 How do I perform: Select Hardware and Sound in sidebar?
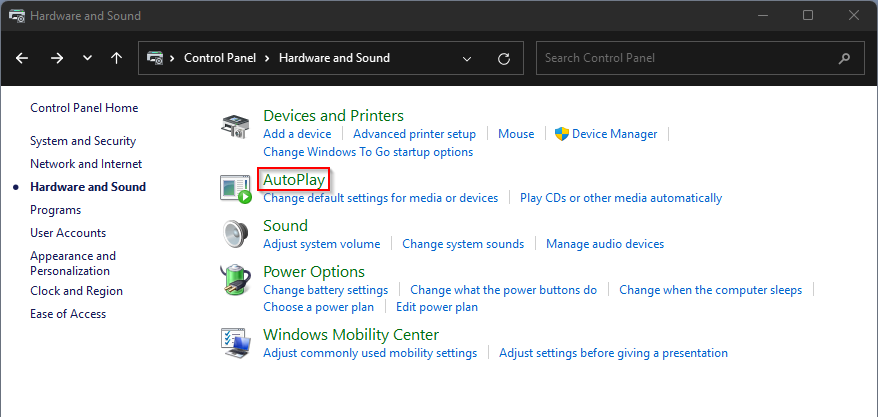tap(88, 187)
